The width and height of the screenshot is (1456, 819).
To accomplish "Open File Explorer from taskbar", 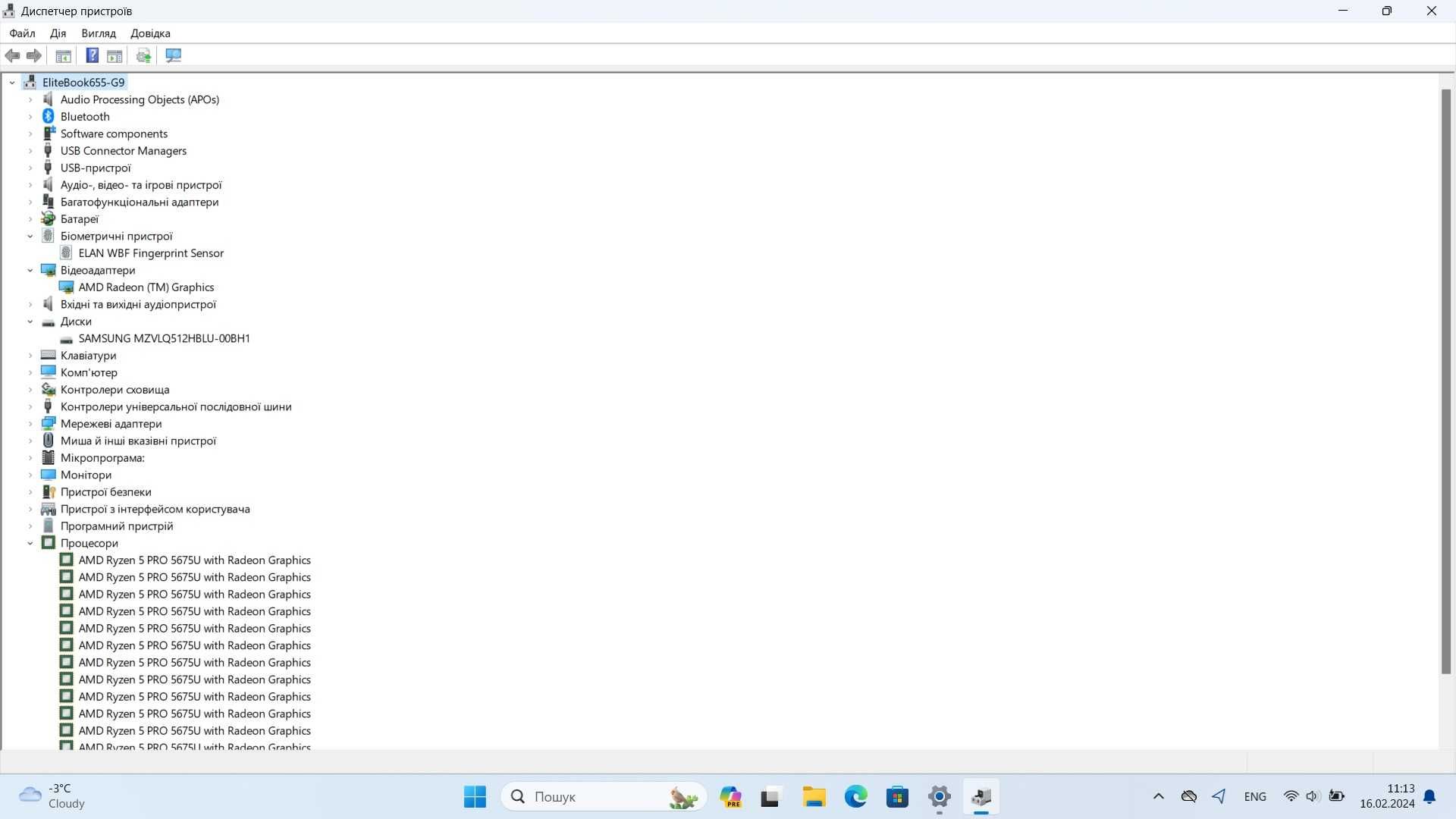I will 814,796.
